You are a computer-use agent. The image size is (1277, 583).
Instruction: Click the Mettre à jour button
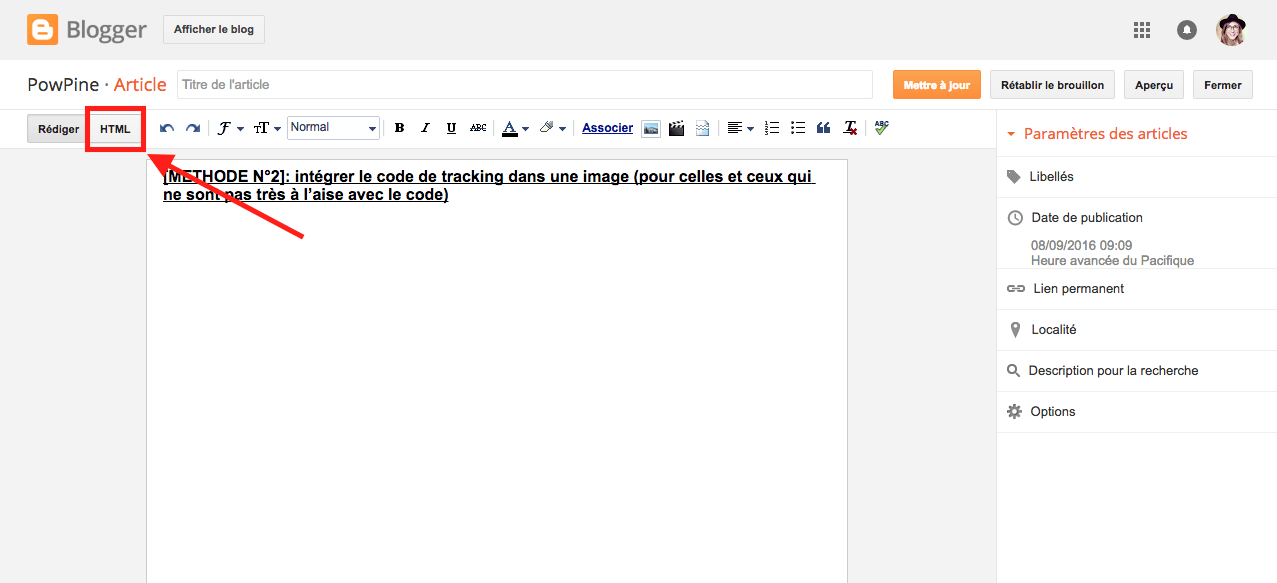point(936,85)
